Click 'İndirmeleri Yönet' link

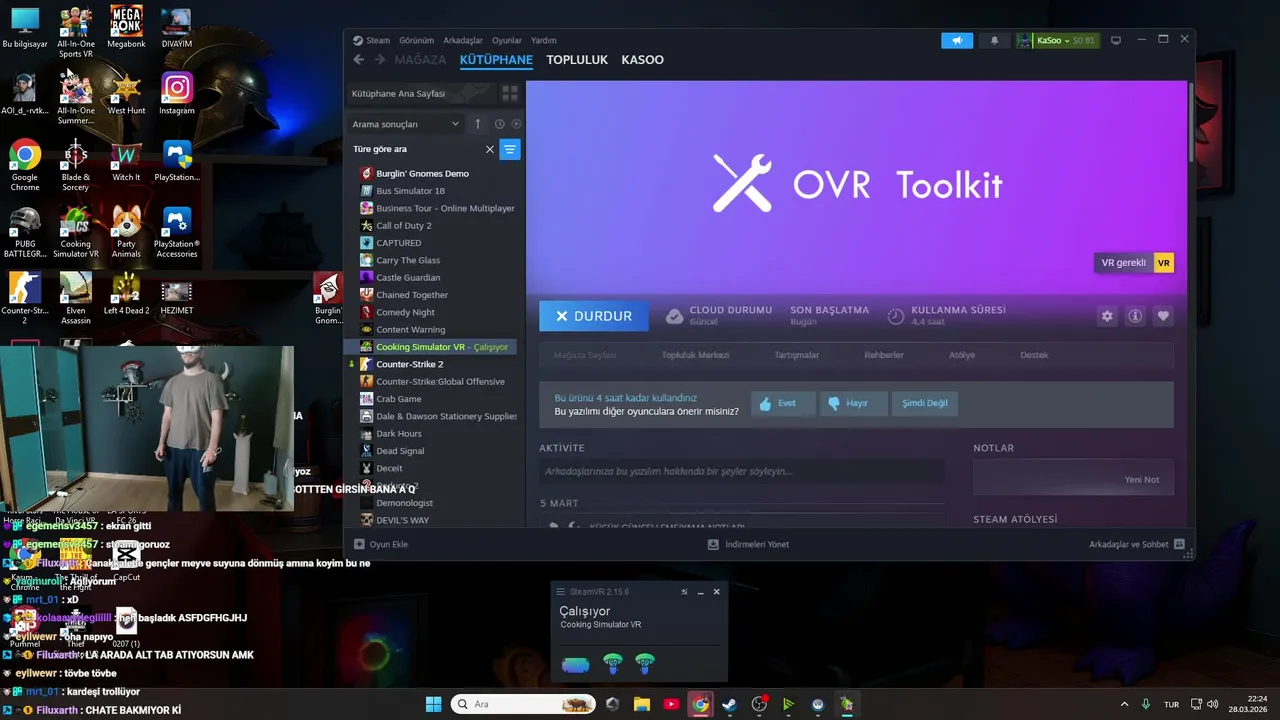click(x=748, y=544)
